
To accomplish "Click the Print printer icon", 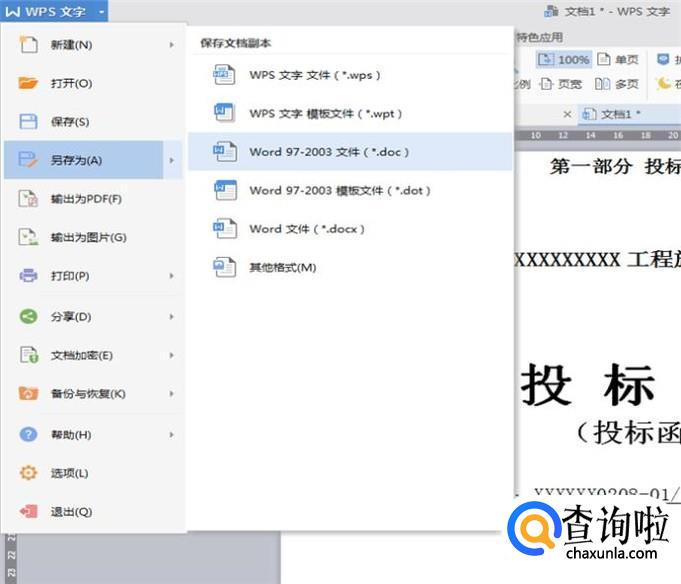I will click(x=28, y=276).
